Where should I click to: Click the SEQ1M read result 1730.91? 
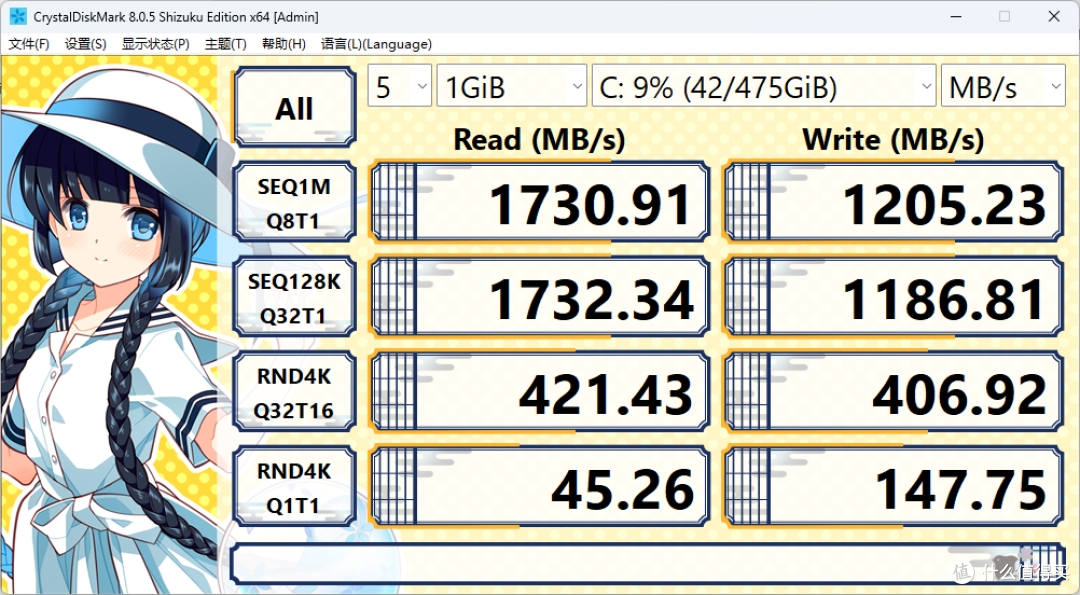tap(539, 202)
